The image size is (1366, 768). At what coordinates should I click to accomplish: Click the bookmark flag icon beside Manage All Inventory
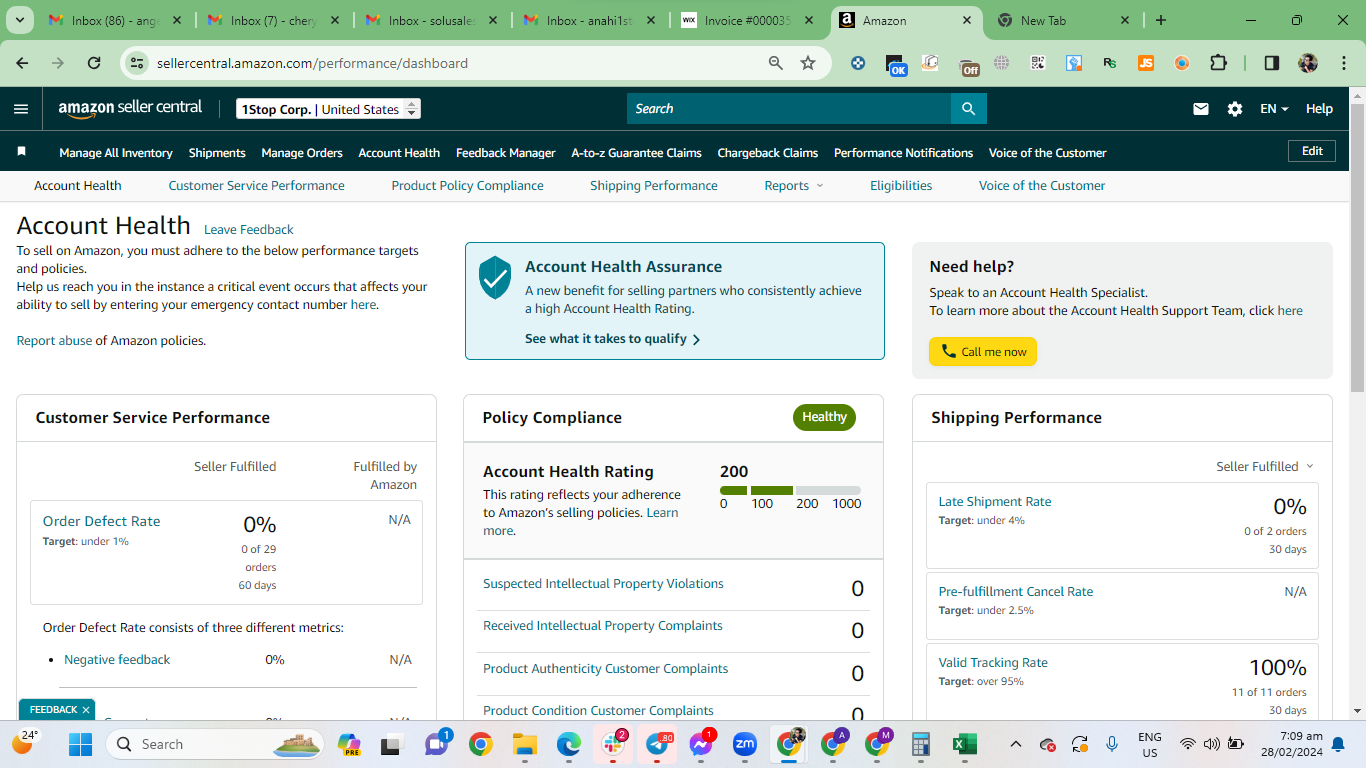coord(22,152)
